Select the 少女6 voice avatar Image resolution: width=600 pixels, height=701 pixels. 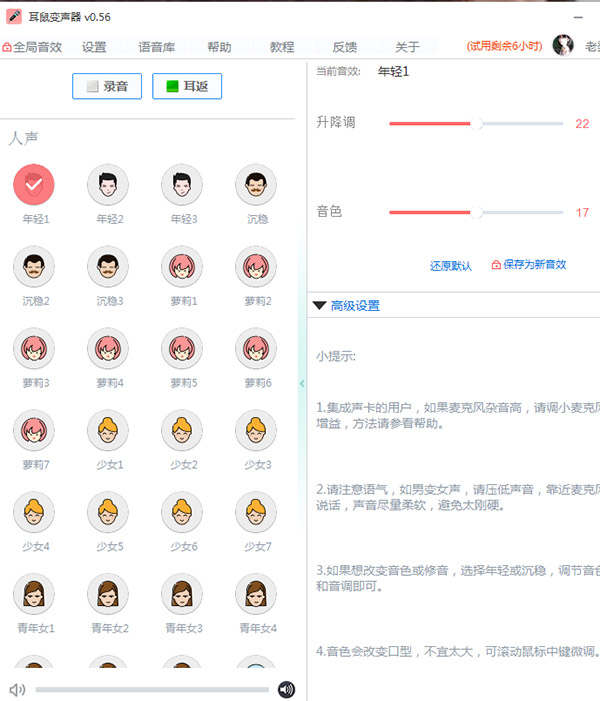[182, 512]
